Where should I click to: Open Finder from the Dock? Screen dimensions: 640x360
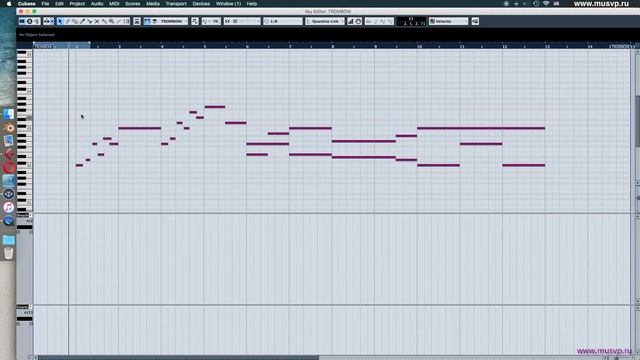(x=9, y=114)
